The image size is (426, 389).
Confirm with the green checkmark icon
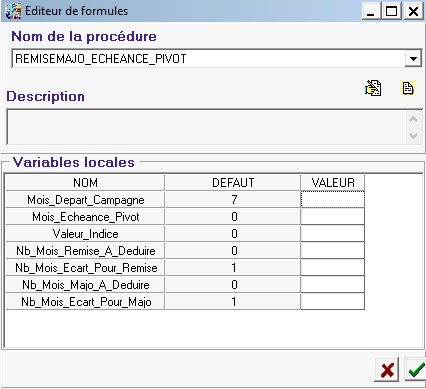tap(415, 370)
